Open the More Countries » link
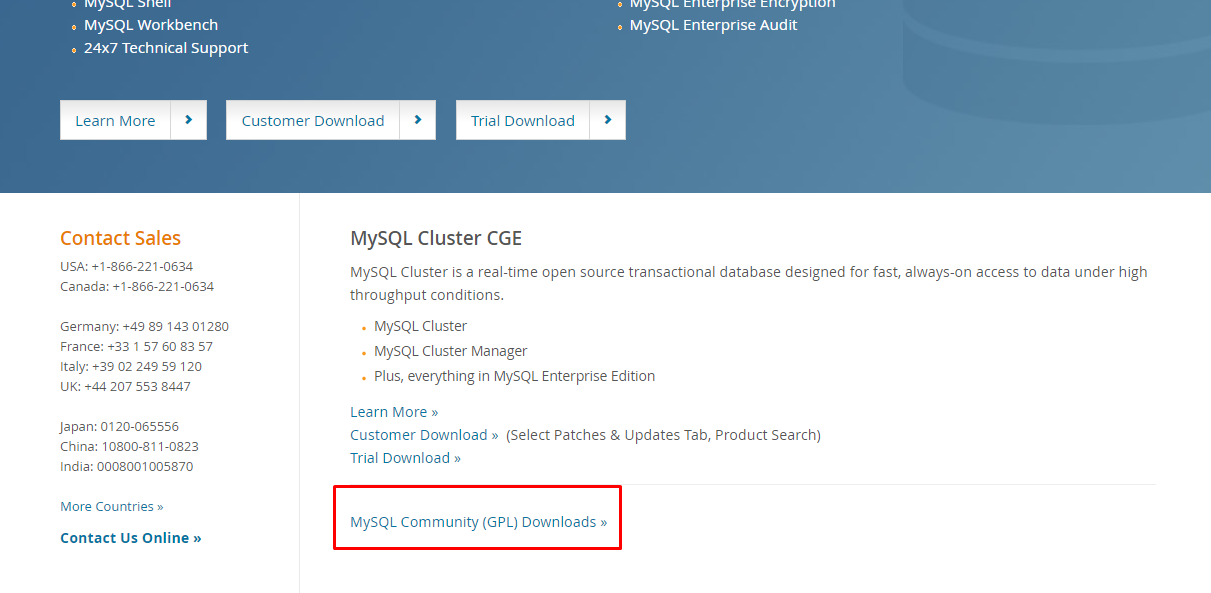Image resolution: width=1211 pixels, height=593 pixels. 111,506
